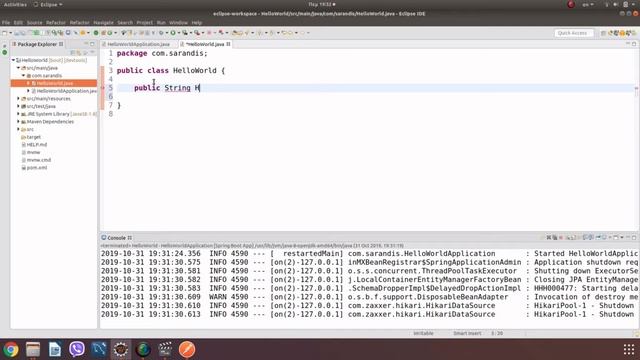This screenshot has height=360, width=640.
Task: Click Link with Editor icon in Package Explorer
Action: click(x=79, y=52)
